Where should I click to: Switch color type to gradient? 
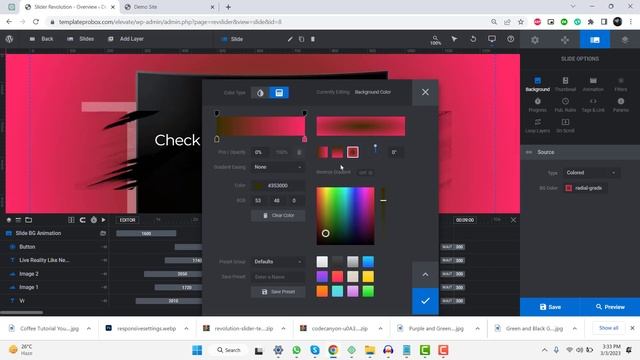coord(279,93)
